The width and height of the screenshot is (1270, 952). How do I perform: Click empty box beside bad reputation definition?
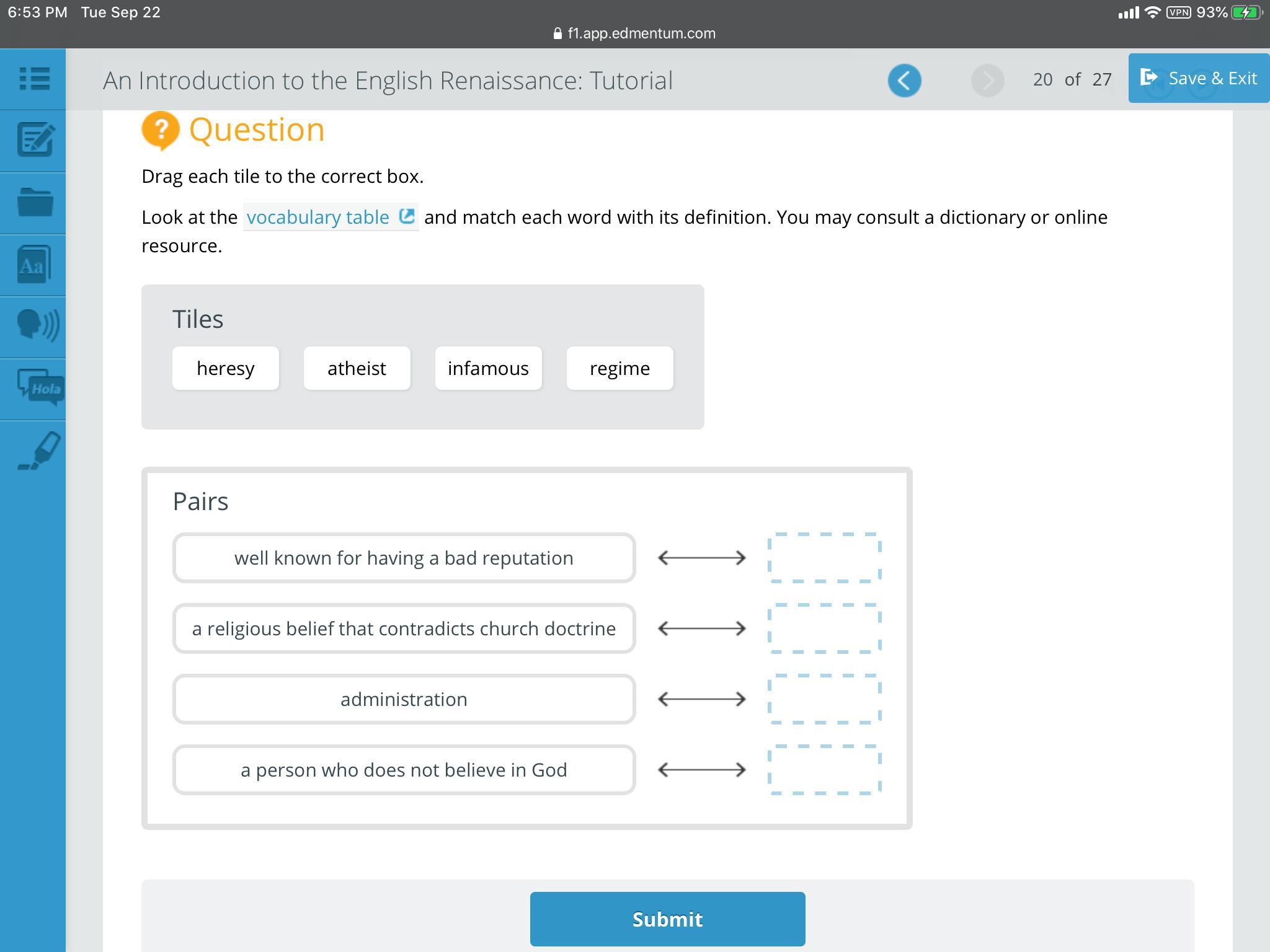[824, 558]
